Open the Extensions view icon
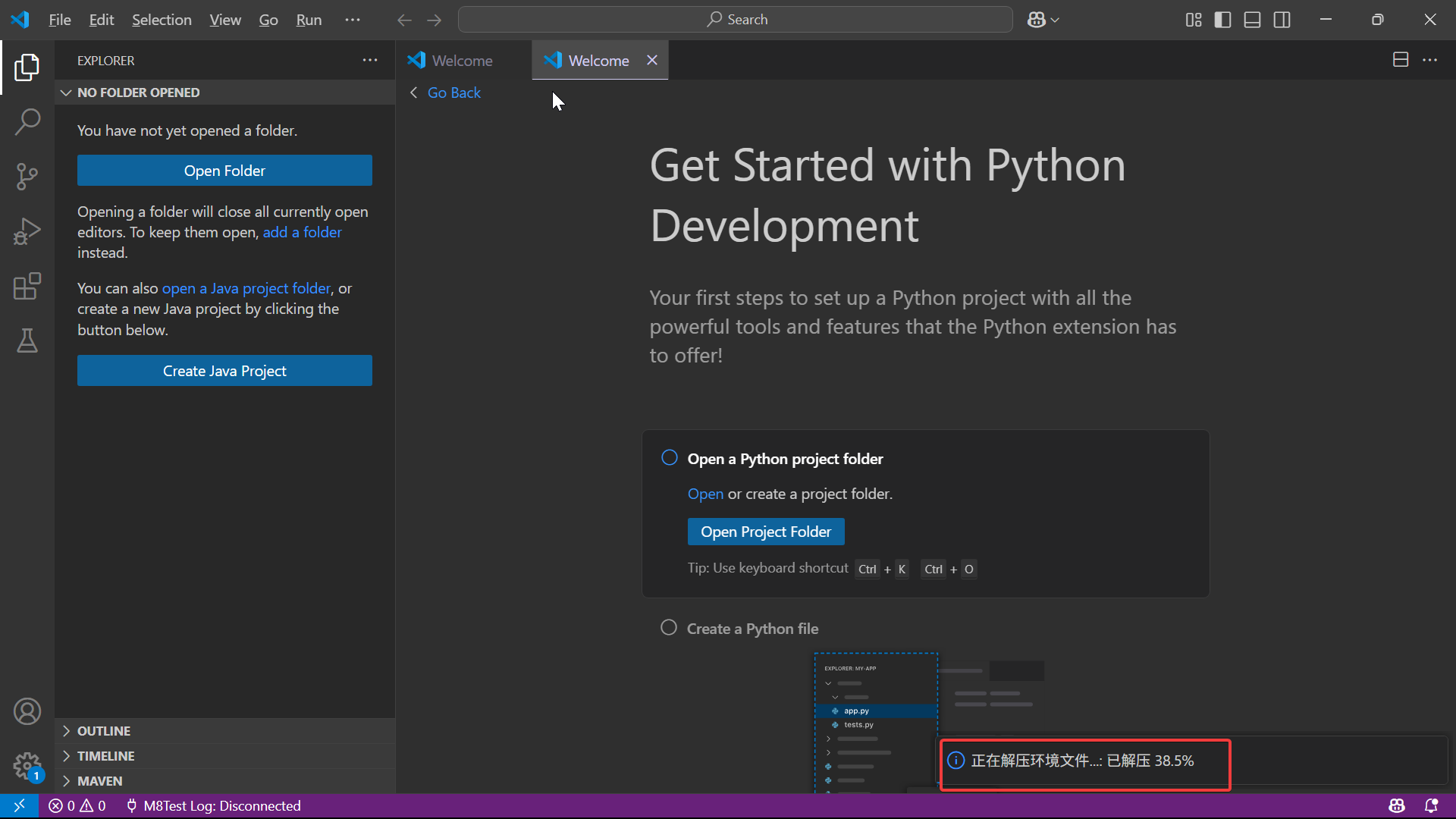1456x819 pixels. tap(27, 287)
